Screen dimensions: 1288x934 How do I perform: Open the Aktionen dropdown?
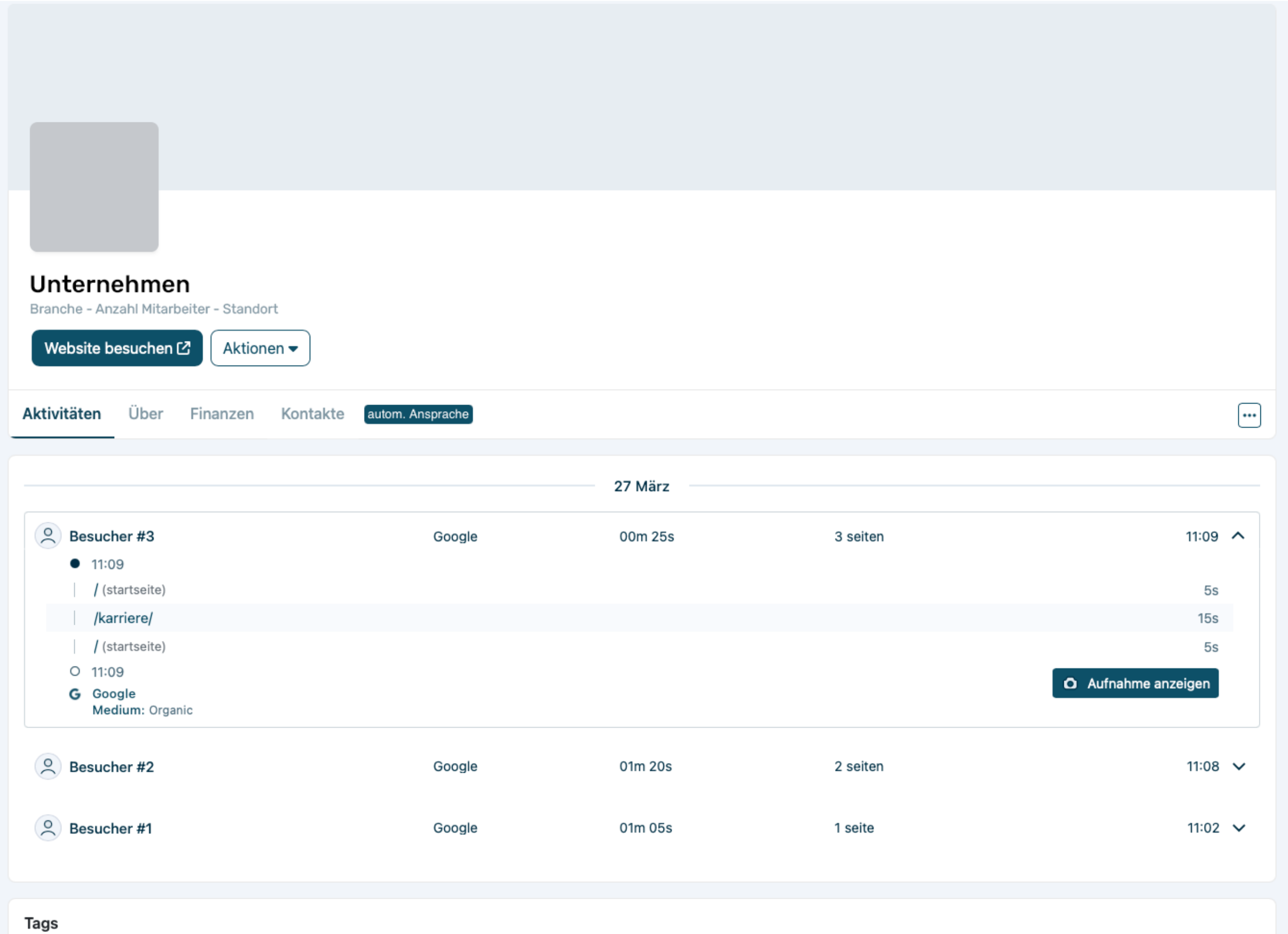point(260,348)
